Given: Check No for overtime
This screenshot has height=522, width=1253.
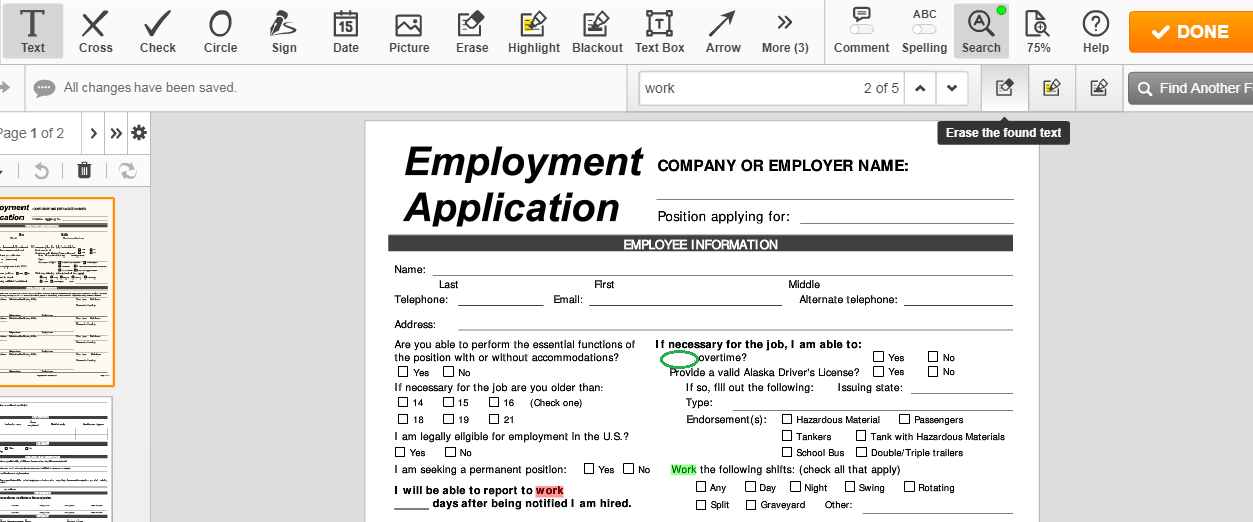Looking at the screenshot, I should pos(933,356).
